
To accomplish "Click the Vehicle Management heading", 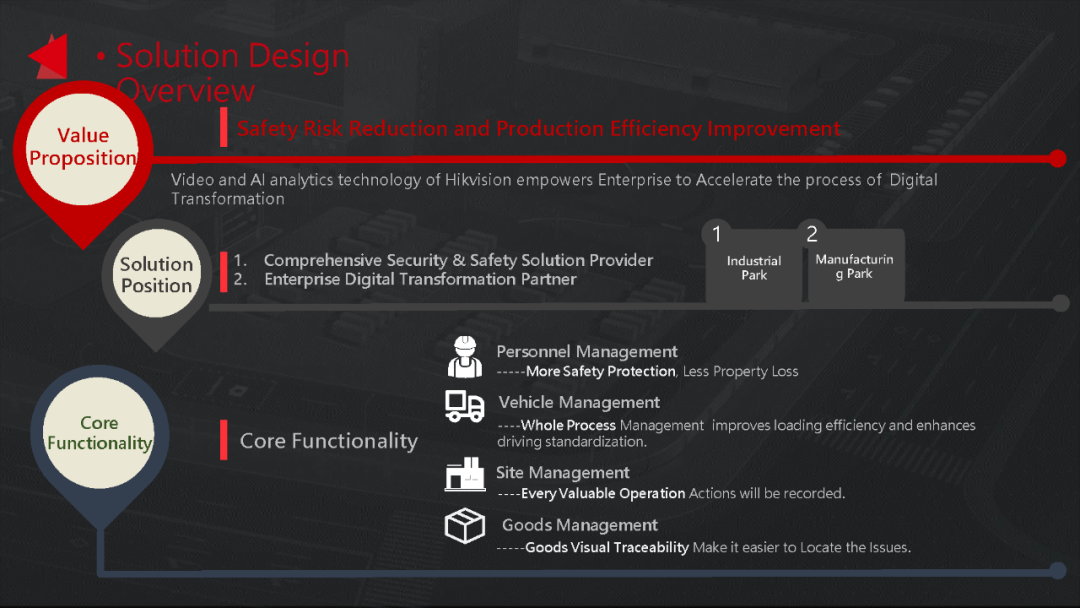I will pyautogui.click(x=579, y=402).
